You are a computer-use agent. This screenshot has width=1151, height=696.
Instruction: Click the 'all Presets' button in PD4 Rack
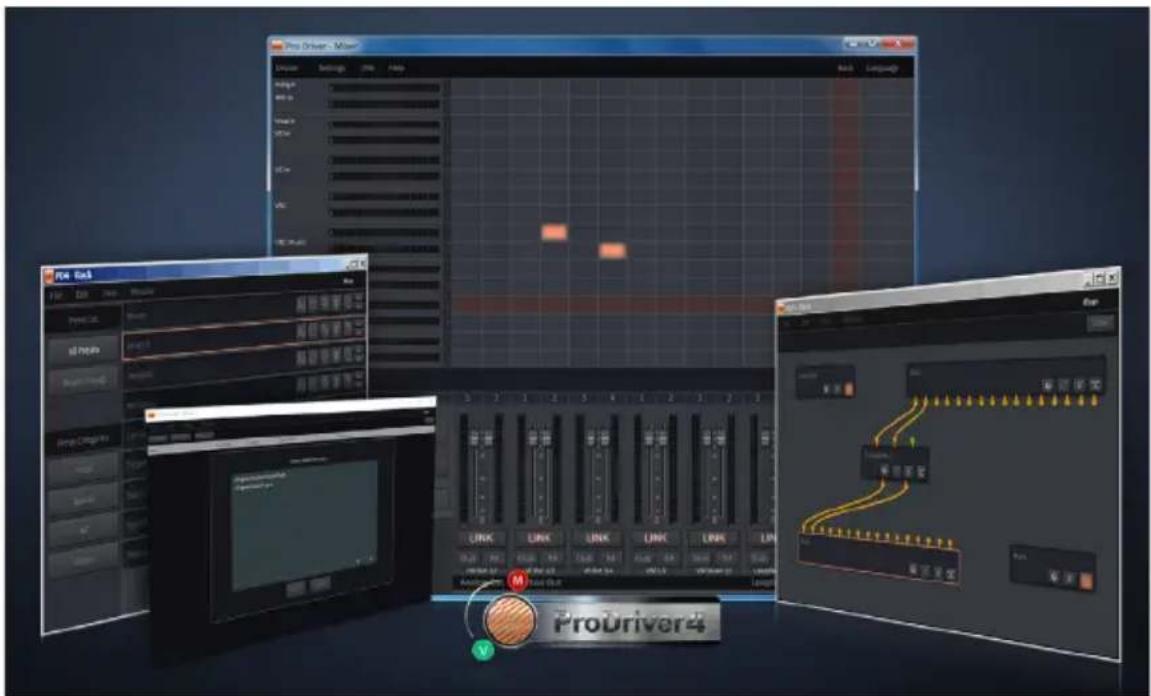point(84,350)
